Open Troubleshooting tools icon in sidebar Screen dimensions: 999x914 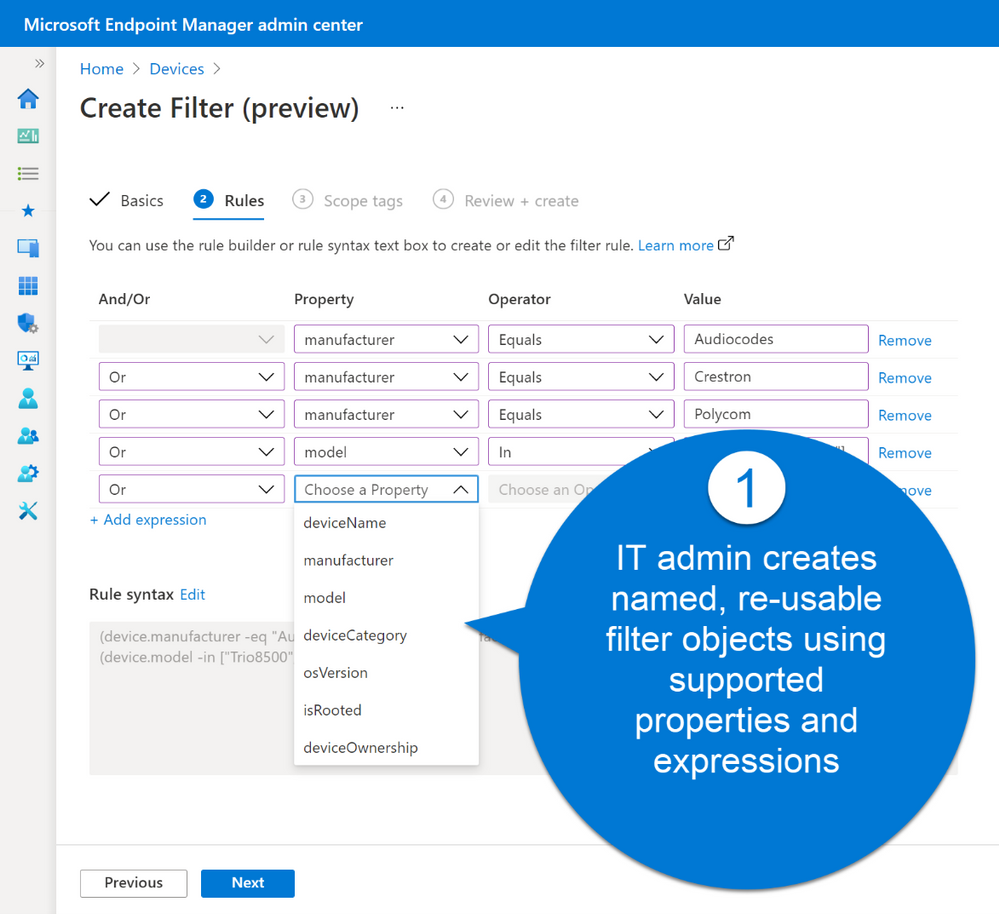pos(28,510)
